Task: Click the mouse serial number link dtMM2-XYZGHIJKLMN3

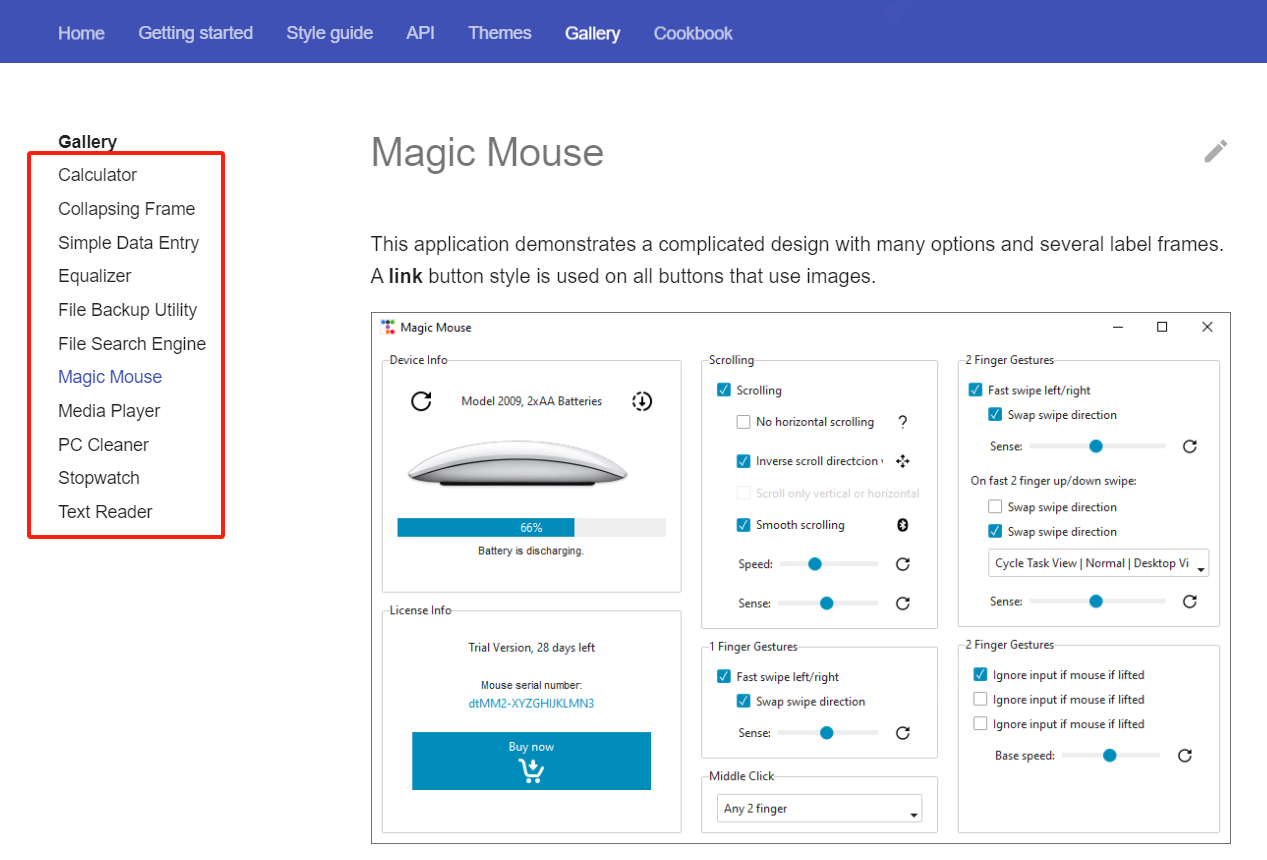Action: 531,703
